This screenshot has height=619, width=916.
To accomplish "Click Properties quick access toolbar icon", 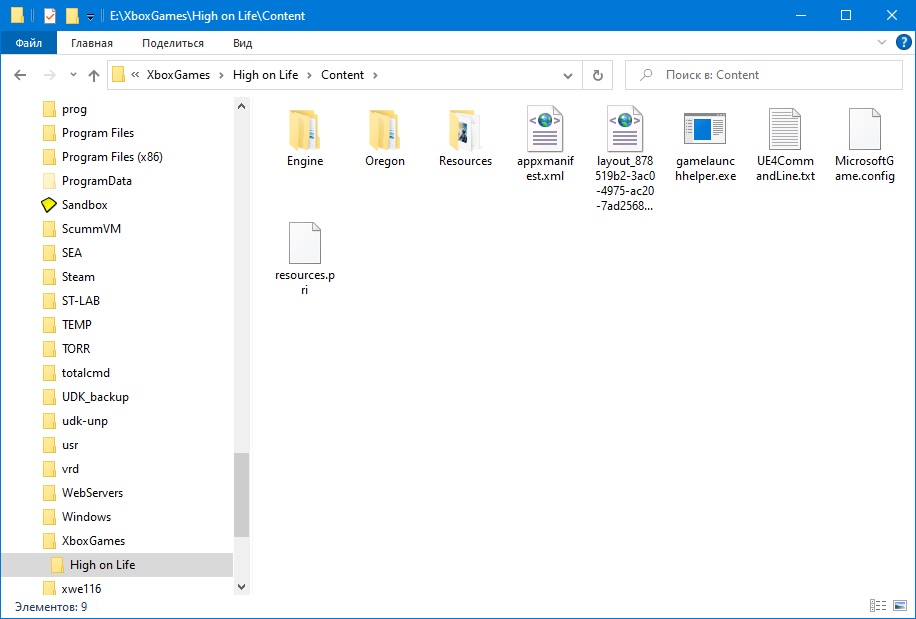I will [50, 16].
